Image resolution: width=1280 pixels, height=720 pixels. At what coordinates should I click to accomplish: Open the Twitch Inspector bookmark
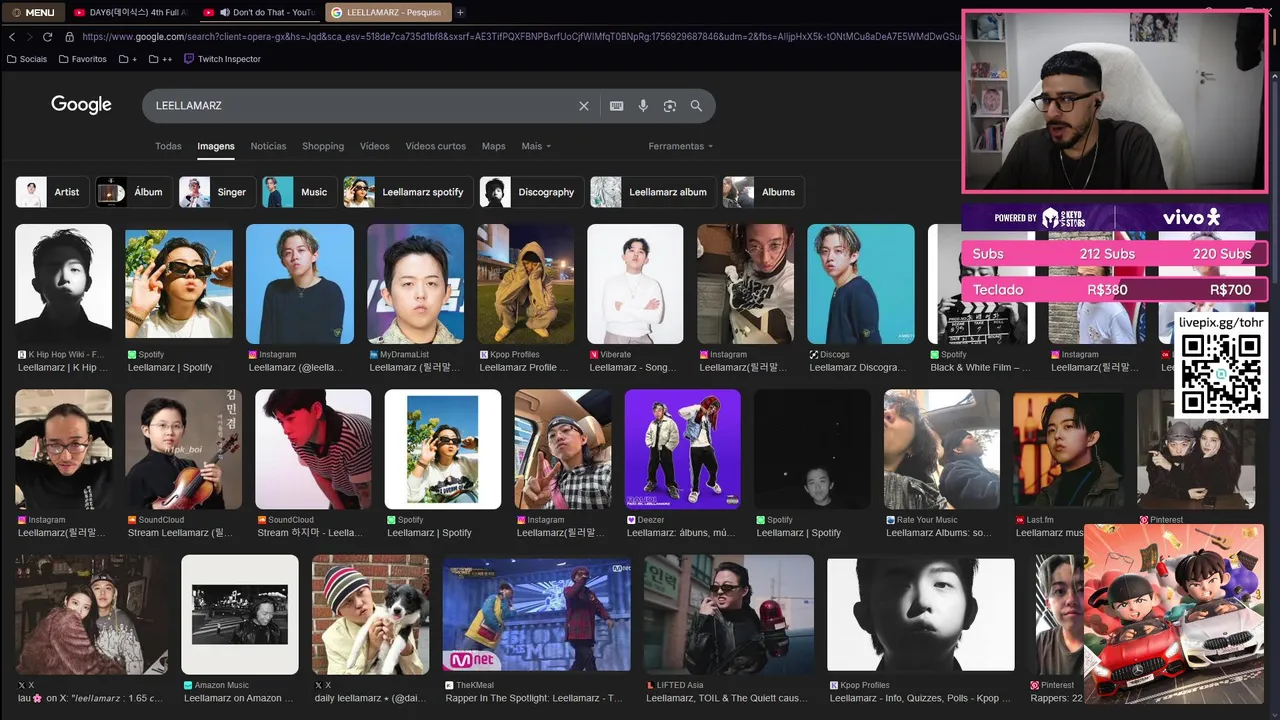point(223,59)
